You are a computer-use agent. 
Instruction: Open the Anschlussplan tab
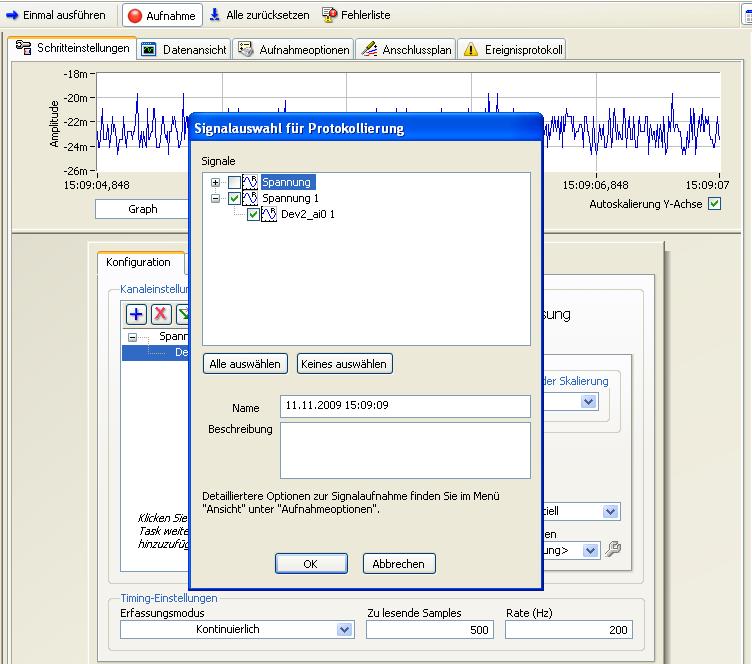406,50
